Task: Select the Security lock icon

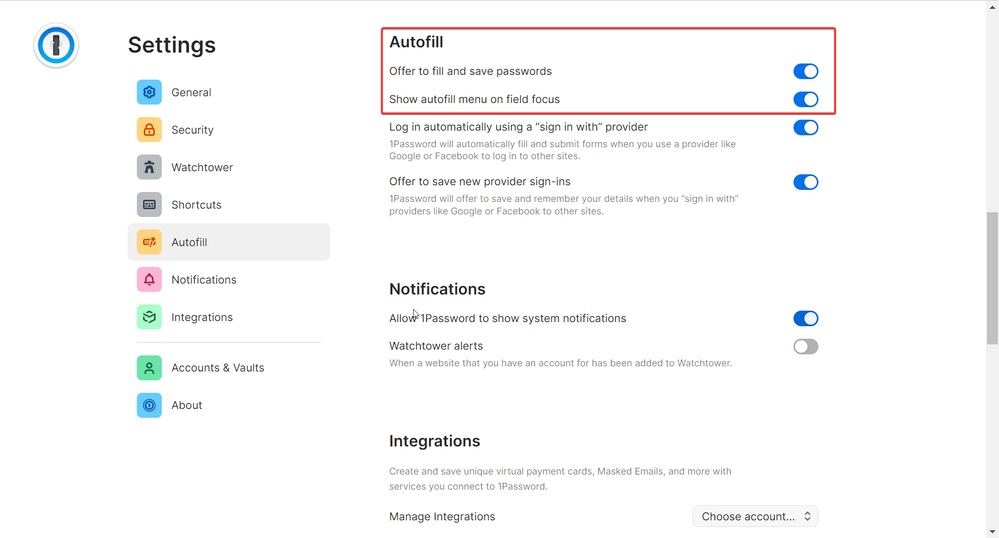Action: tap(149, 130)
